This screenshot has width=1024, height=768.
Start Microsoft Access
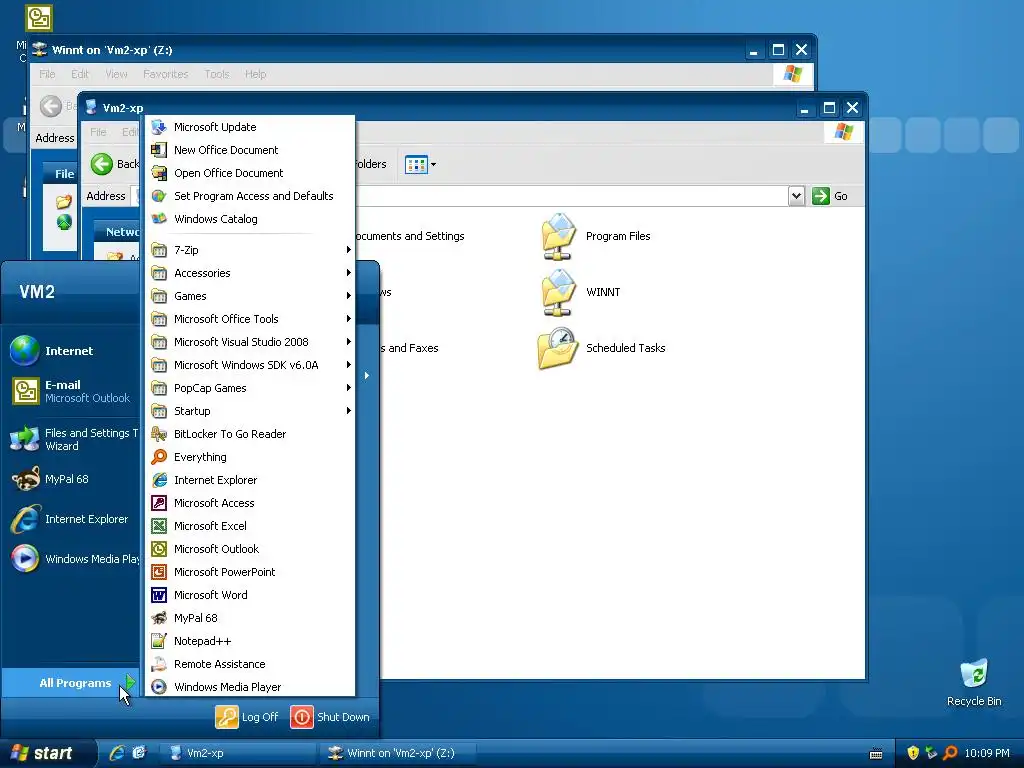pyautogui.click(x=250, y=502)
